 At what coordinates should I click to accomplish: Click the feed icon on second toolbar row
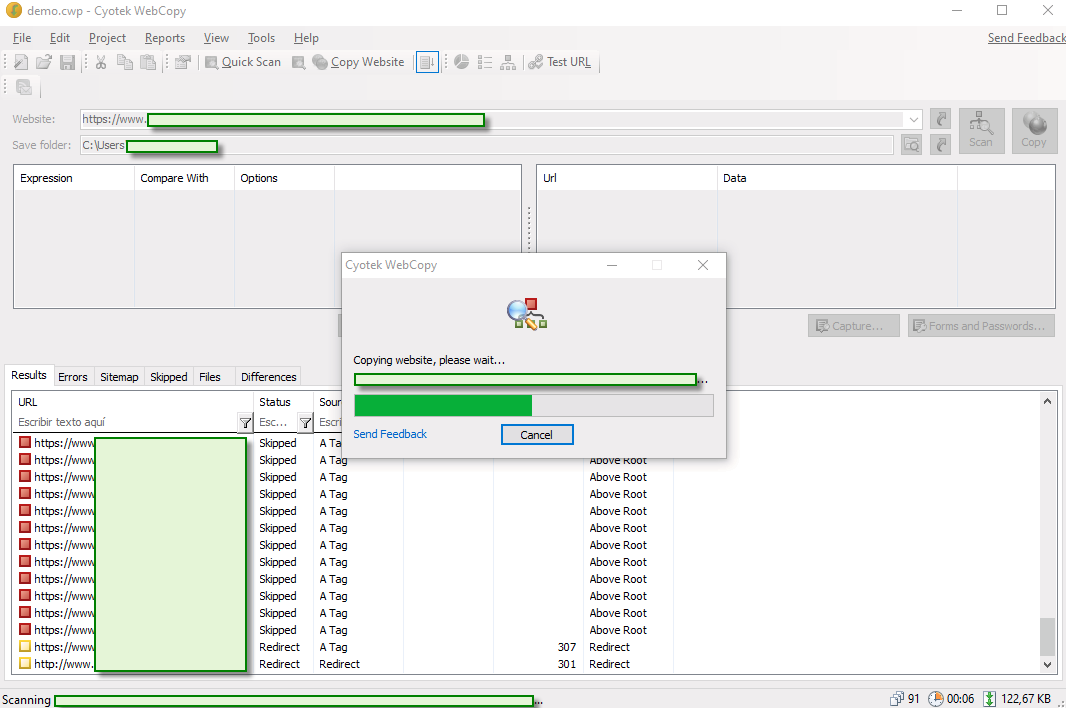24,87
